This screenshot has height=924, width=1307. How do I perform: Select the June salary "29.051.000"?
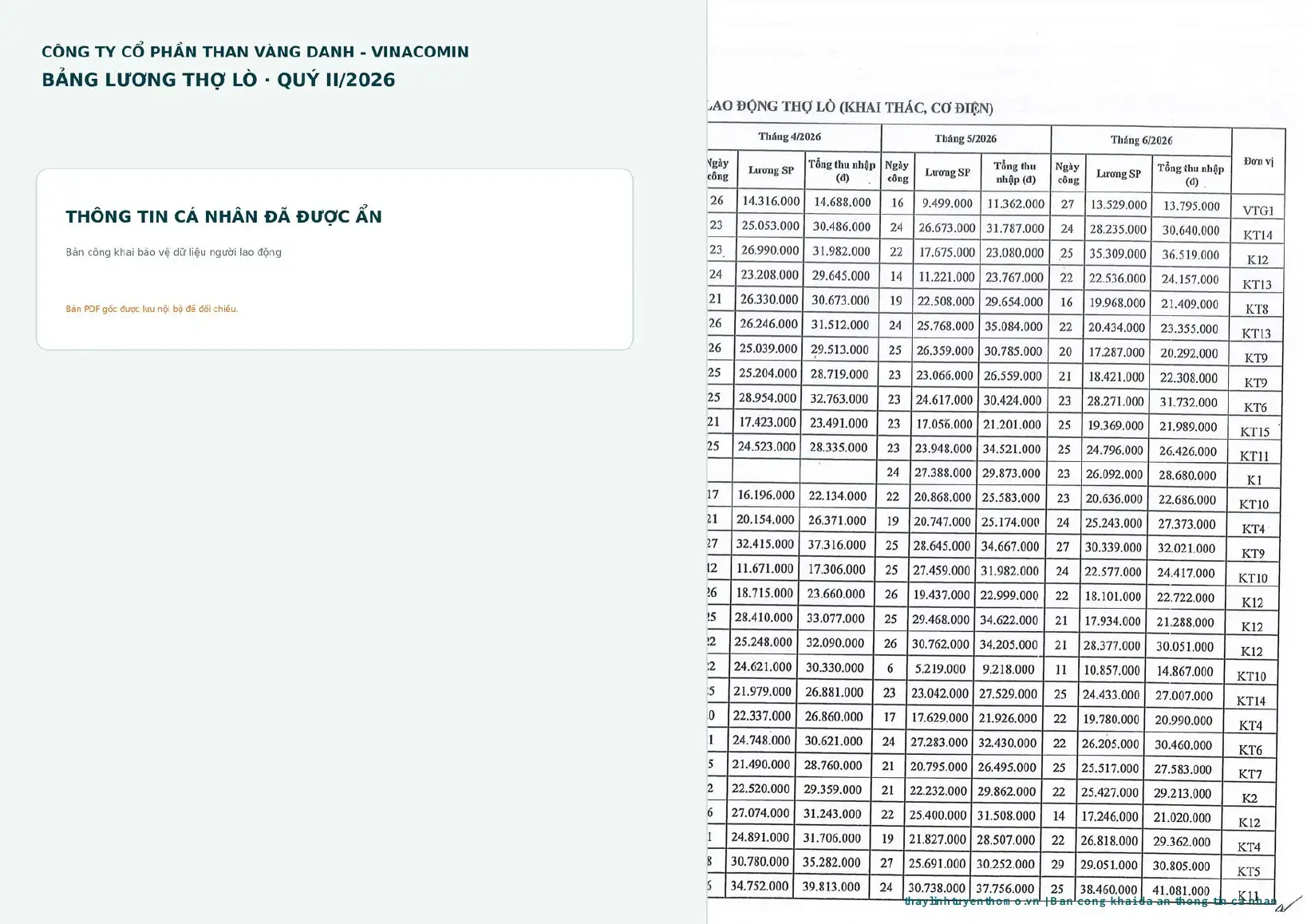1109,865
